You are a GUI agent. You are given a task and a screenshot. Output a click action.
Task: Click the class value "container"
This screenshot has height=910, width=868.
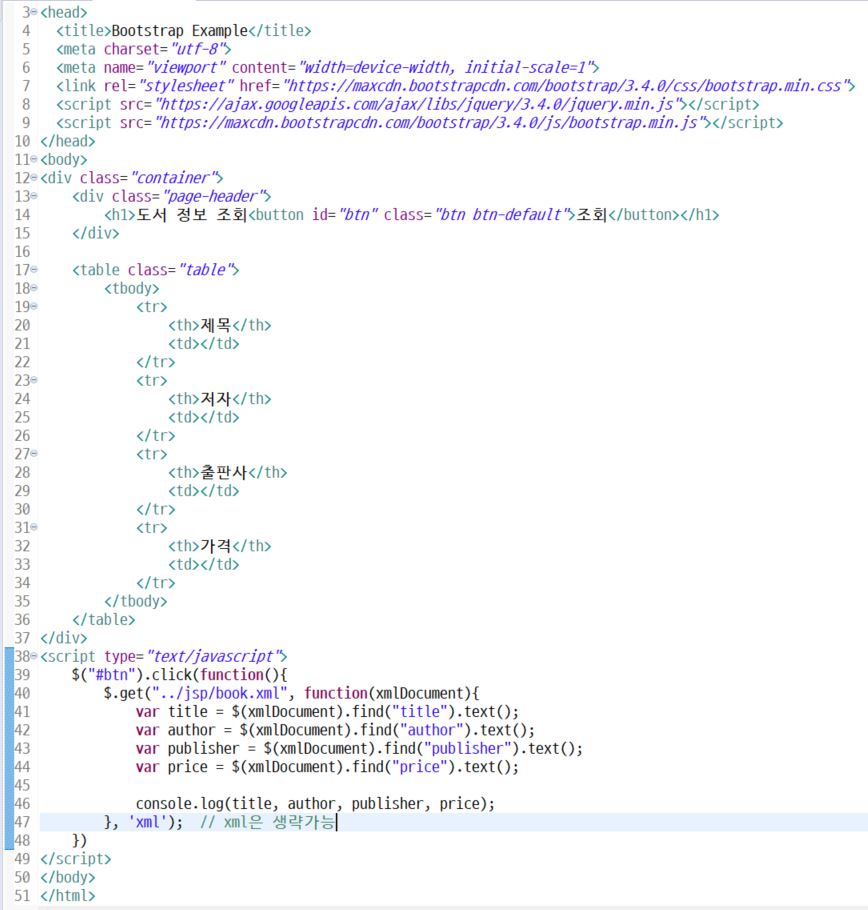(173, 178)
